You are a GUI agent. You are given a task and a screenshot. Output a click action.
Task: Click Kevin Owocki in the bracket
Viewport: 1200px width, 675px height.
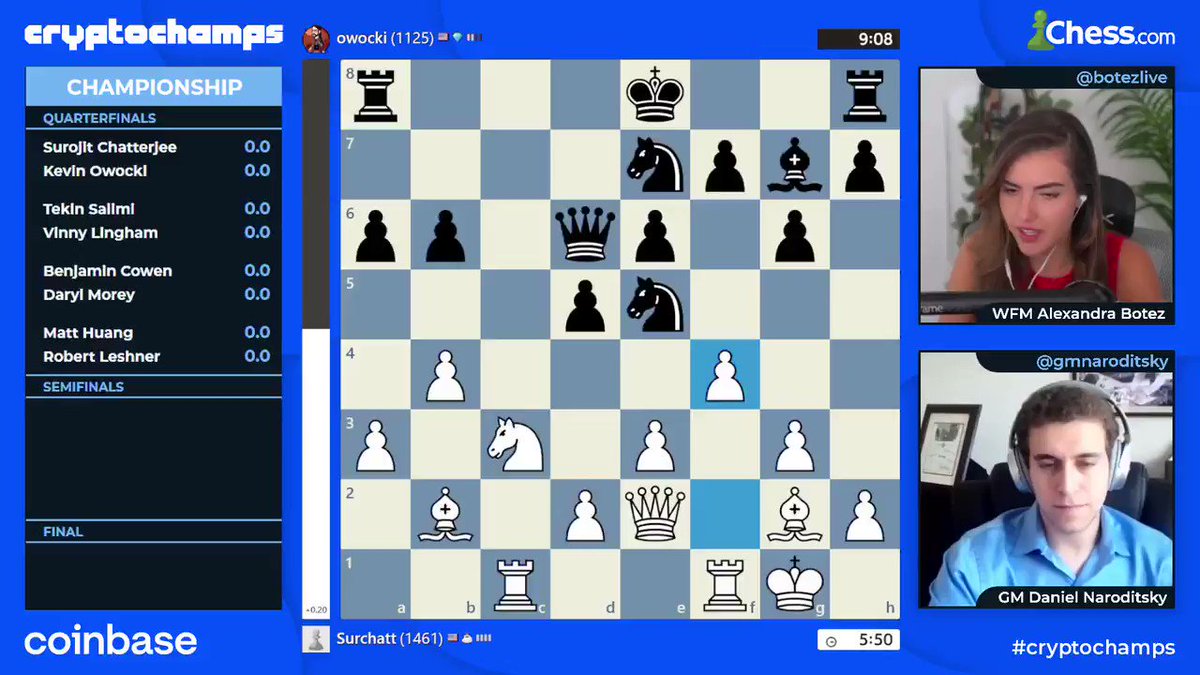pyautogui.click(x=95, y=171)
